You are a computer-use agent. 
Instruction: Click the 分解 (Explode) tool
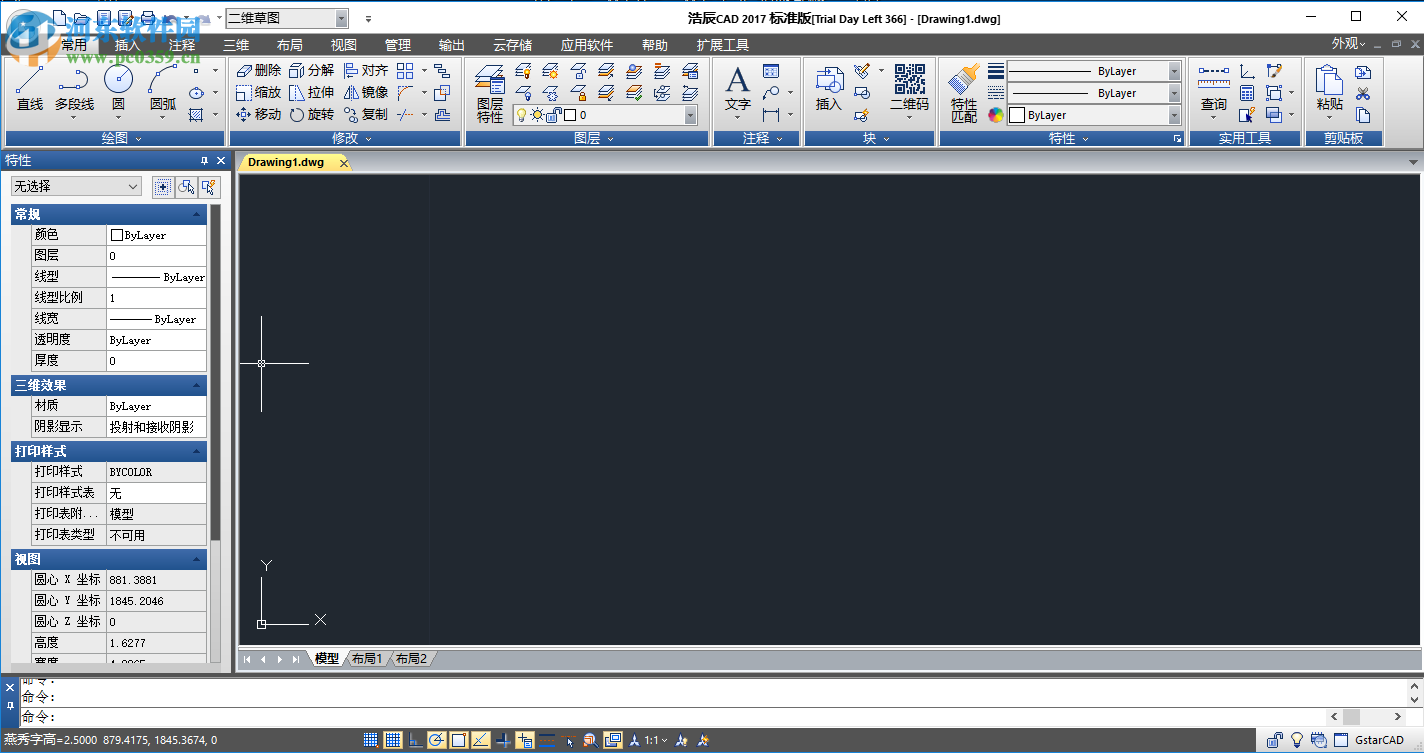[311, 70]
